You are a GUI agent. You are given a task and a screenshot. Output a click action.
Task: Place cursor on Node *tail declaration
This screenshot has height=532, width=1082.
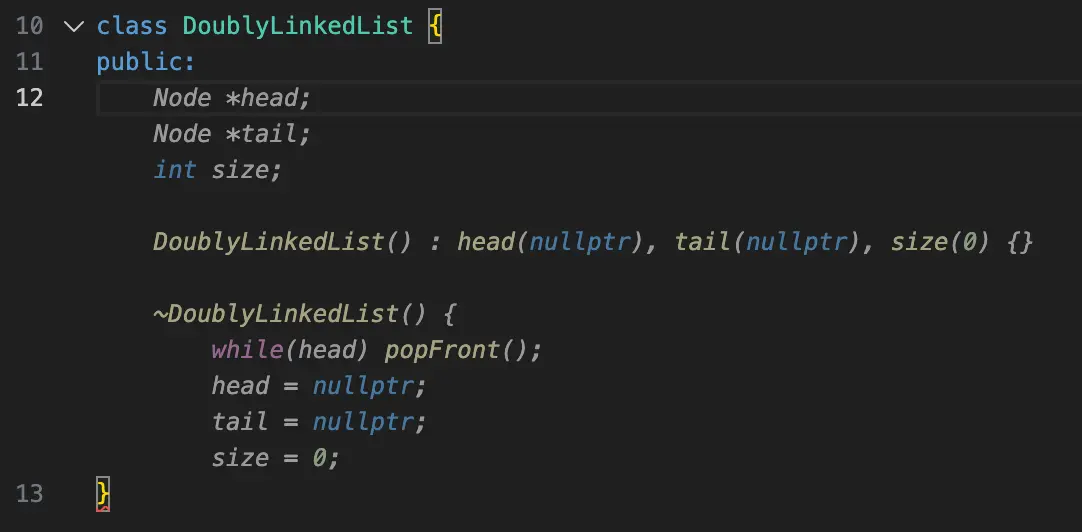tap(232, 134)
